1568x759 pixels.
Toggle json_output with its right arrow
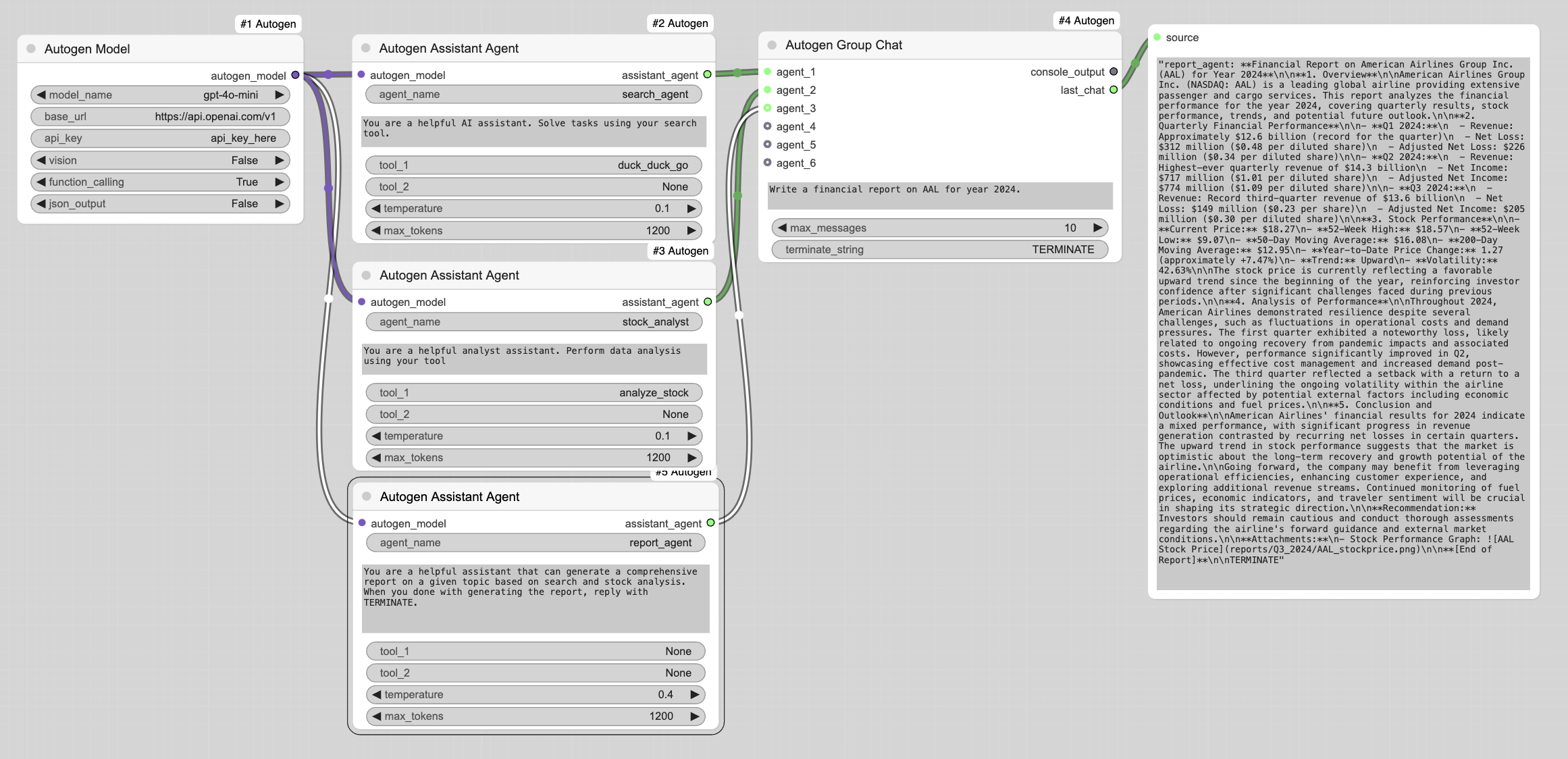click(x=279, y=203)
